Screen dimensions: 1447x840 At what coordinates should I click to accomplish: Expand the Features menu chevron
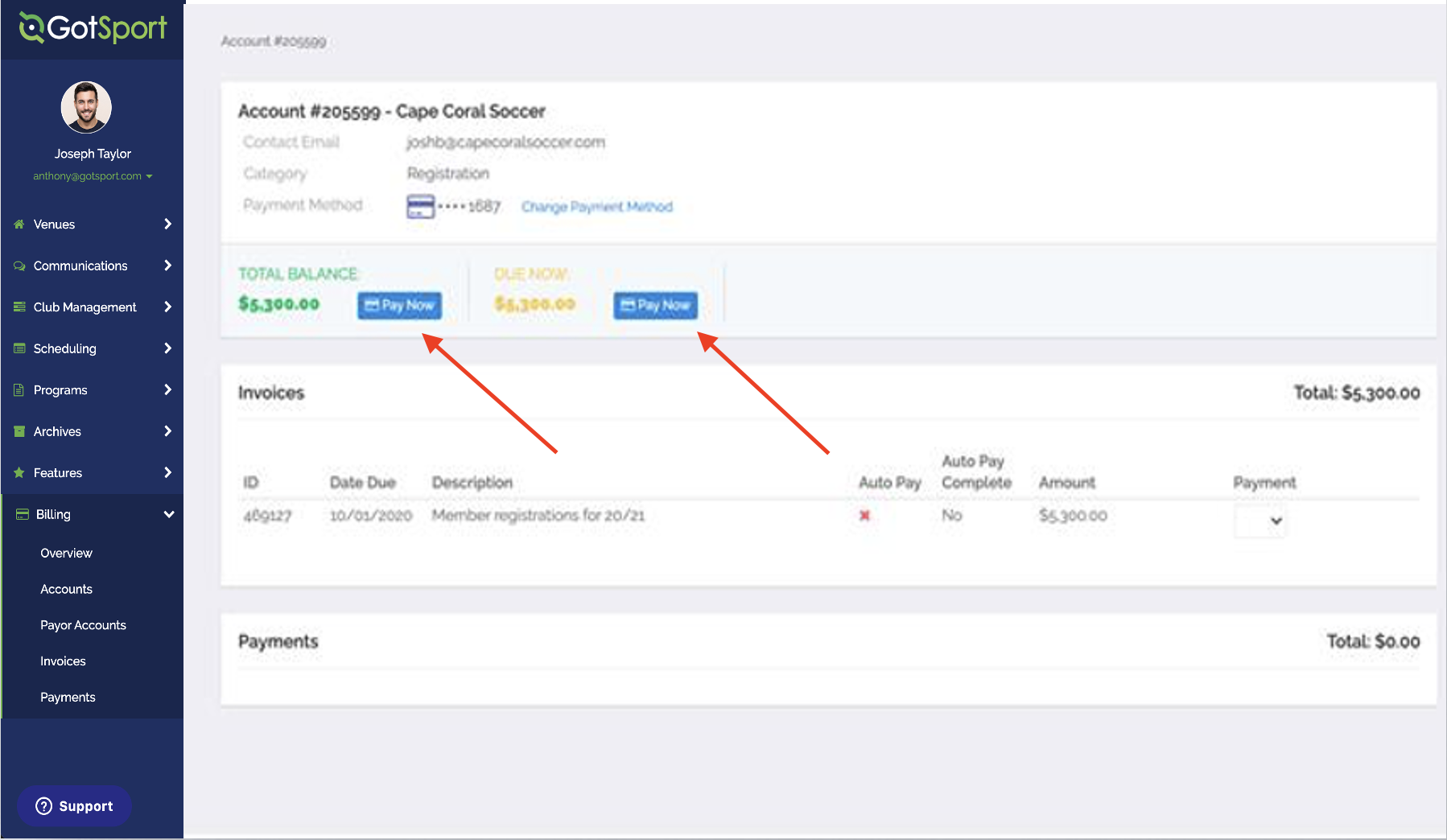tap(167, 472)
